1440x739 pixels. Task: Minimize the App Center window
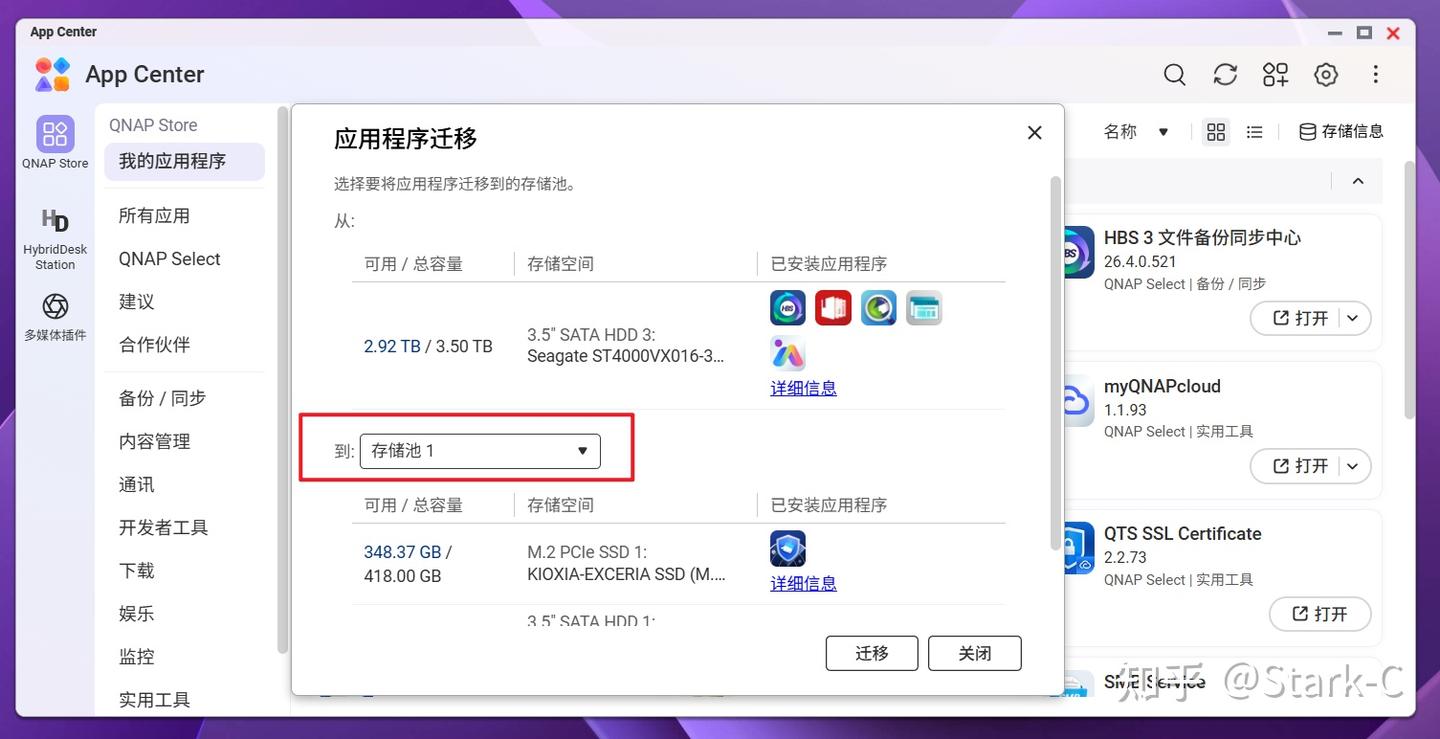1336,33
